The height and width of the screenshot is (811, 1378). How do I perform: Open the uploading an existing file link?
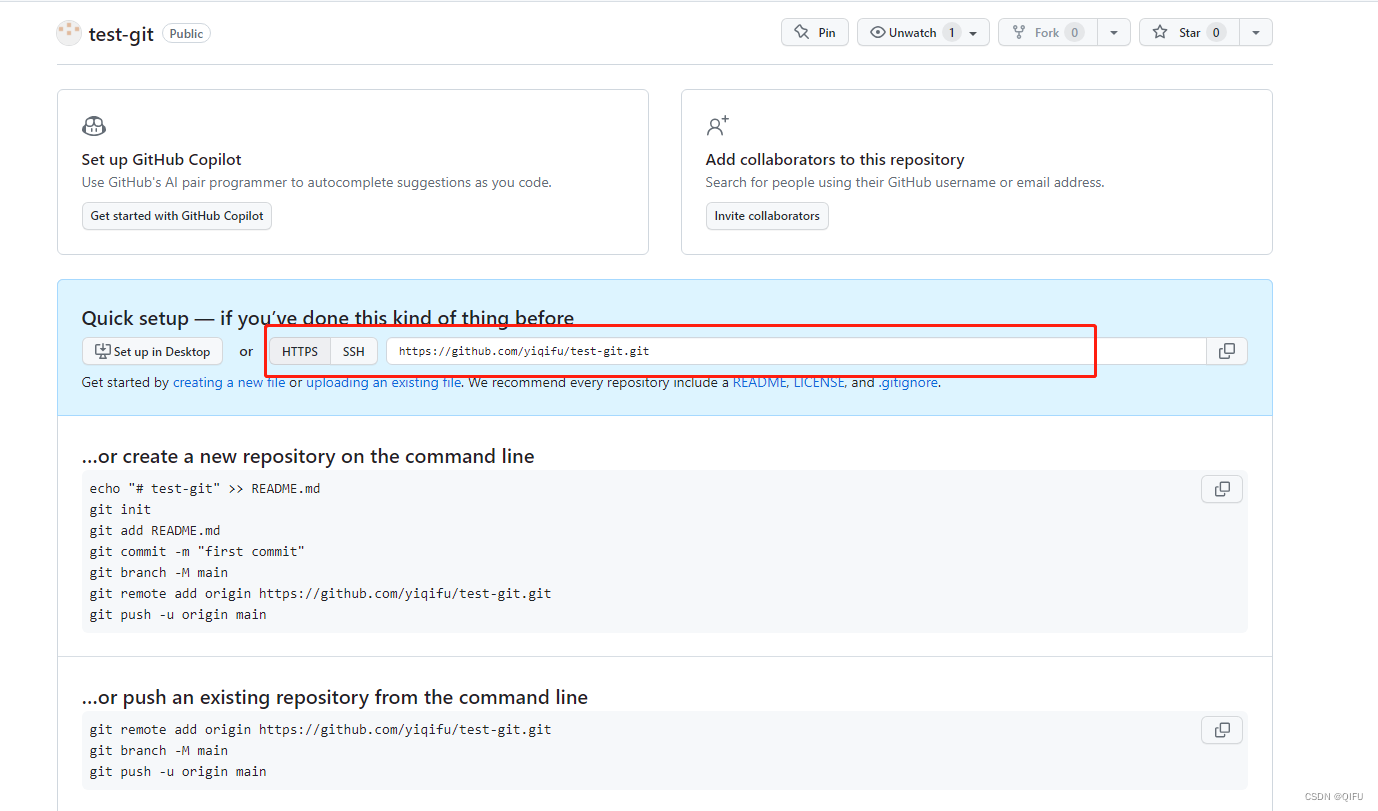(x=384, y=382)
